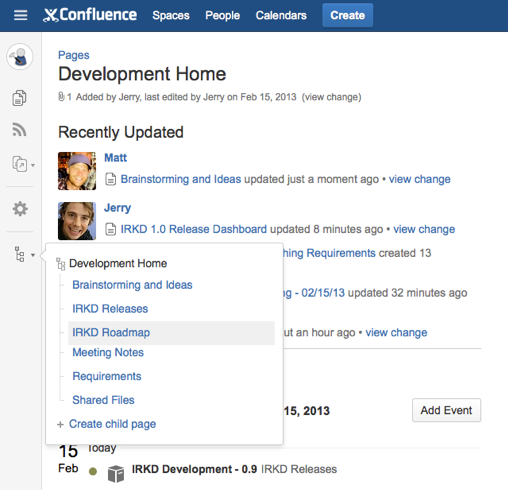The height and width of the screenshot is (490, 508).
Task: Click the IRKD Development - 0.9 event
Action: (x=194, y=469)
